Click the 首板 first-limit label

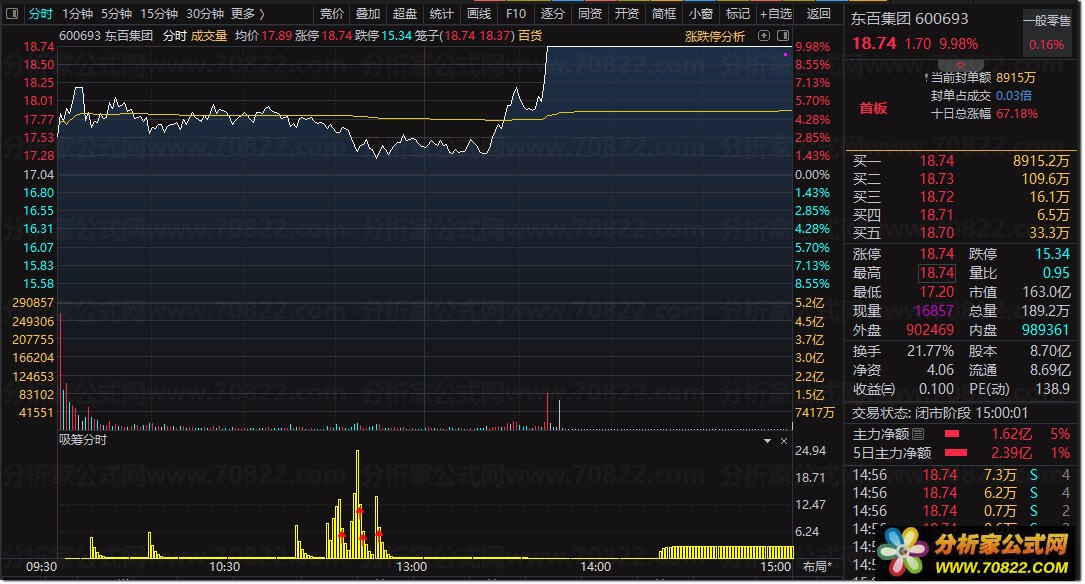pos(873,108)
